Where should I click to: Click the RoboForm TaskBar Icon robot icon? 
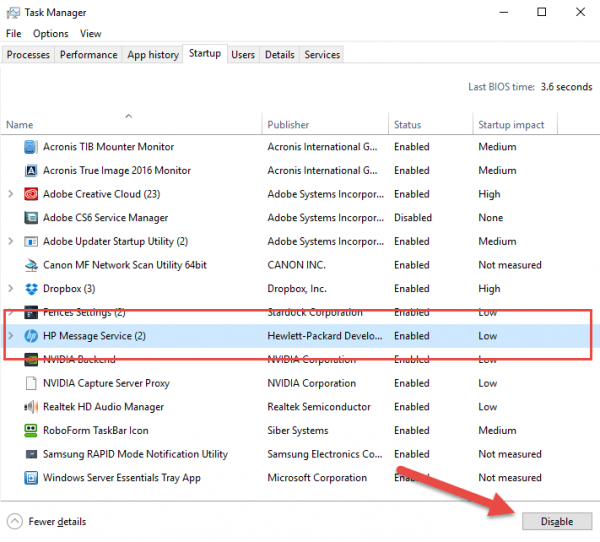coord(31,431)
